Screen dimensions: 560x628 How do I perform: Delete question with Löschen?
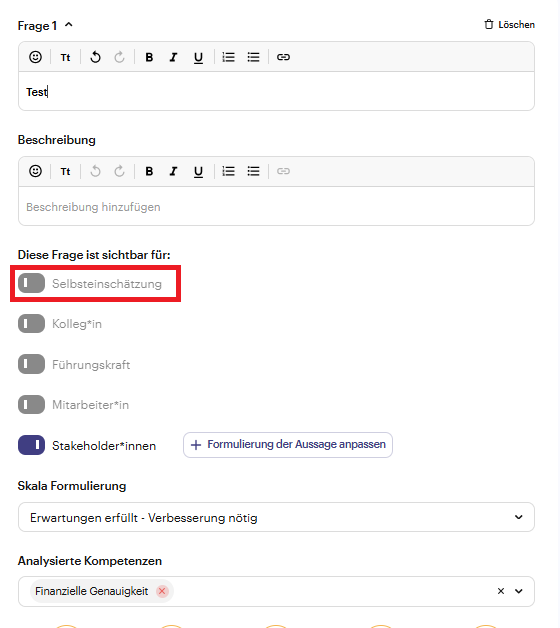coord(510,25)
